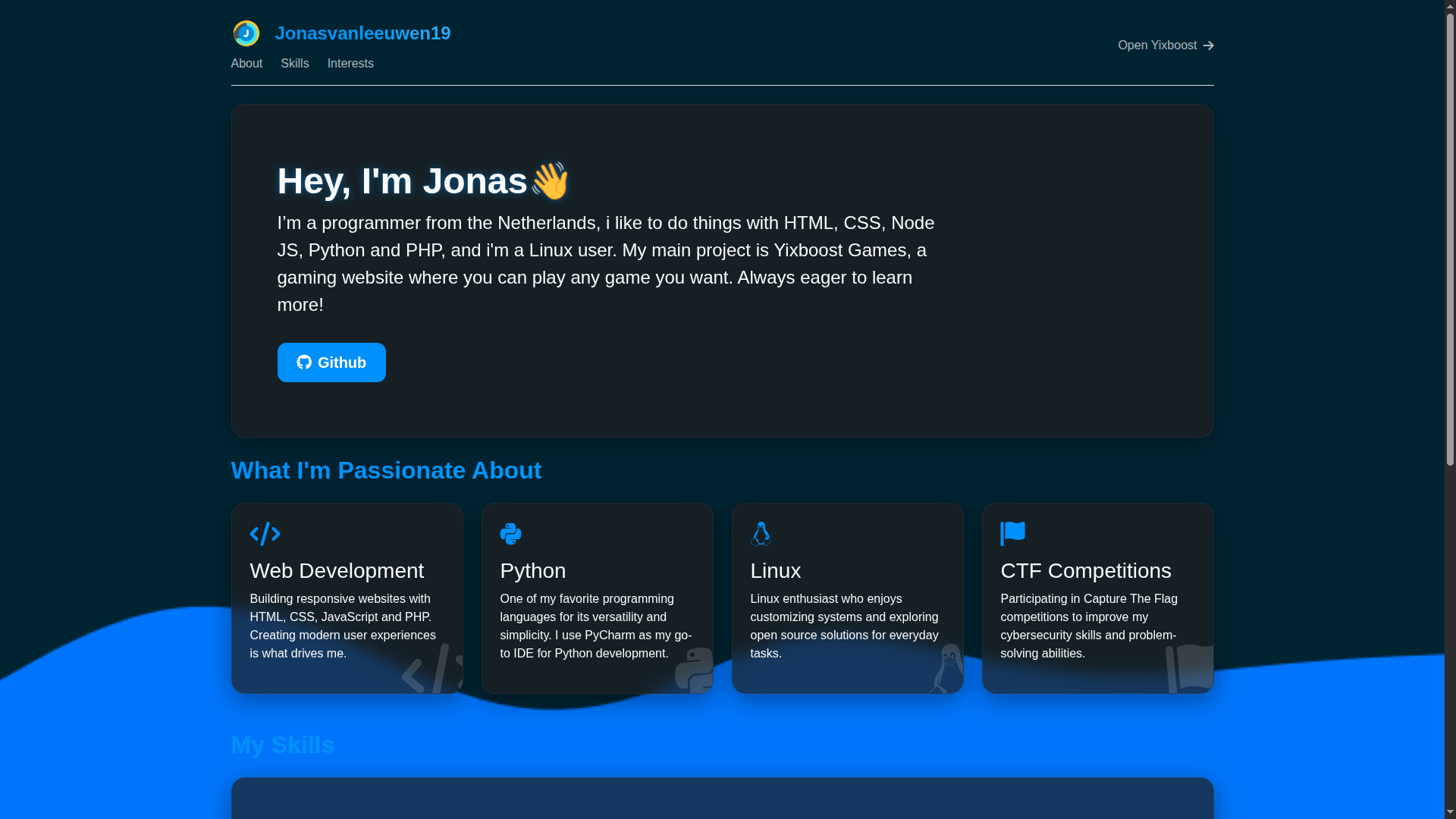Click the 'My Skills' heading
This screenshot has height=819, width=1456.
[x=283, y=745]
